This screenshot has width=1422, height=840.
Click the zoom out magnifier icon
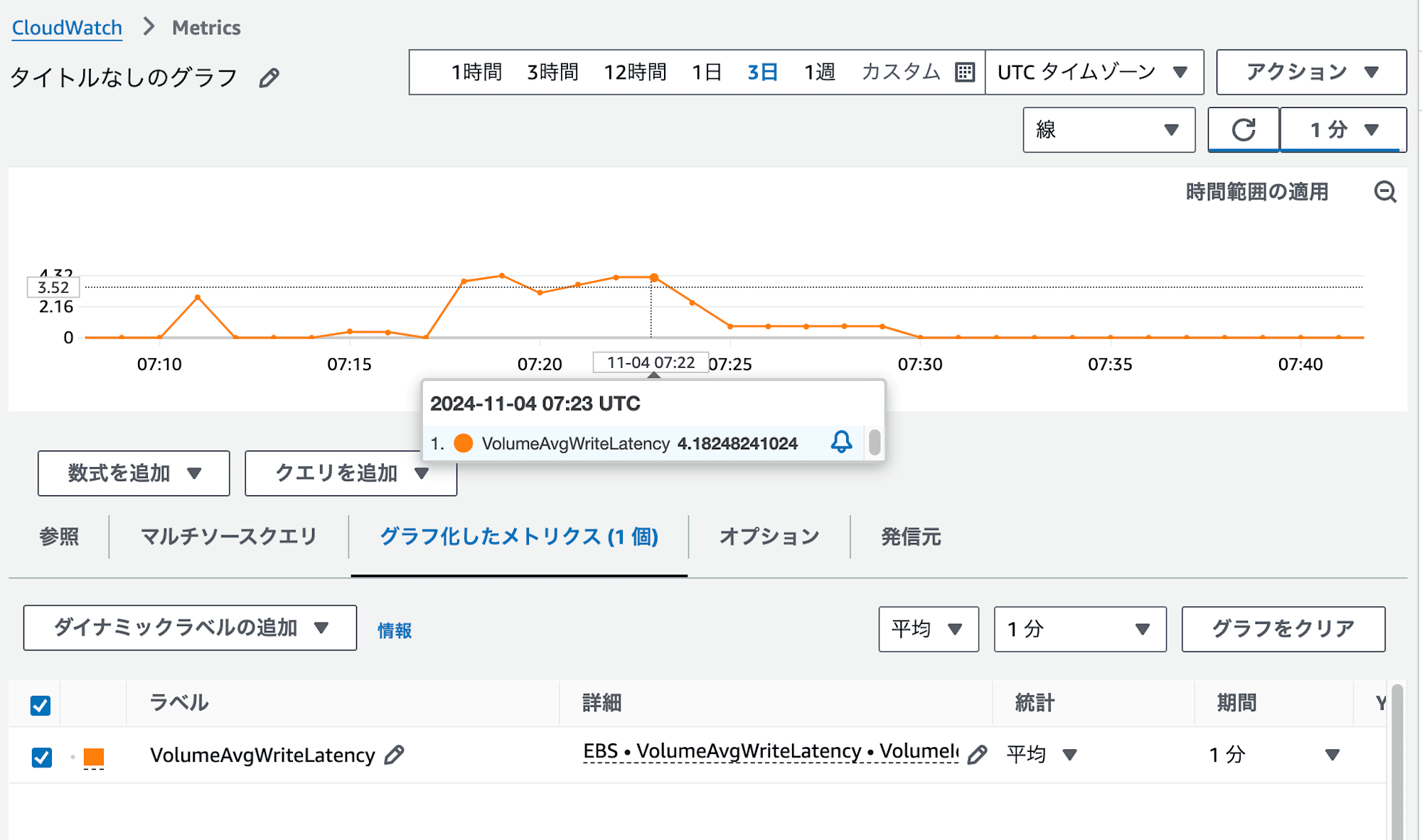pos(1385,192)
